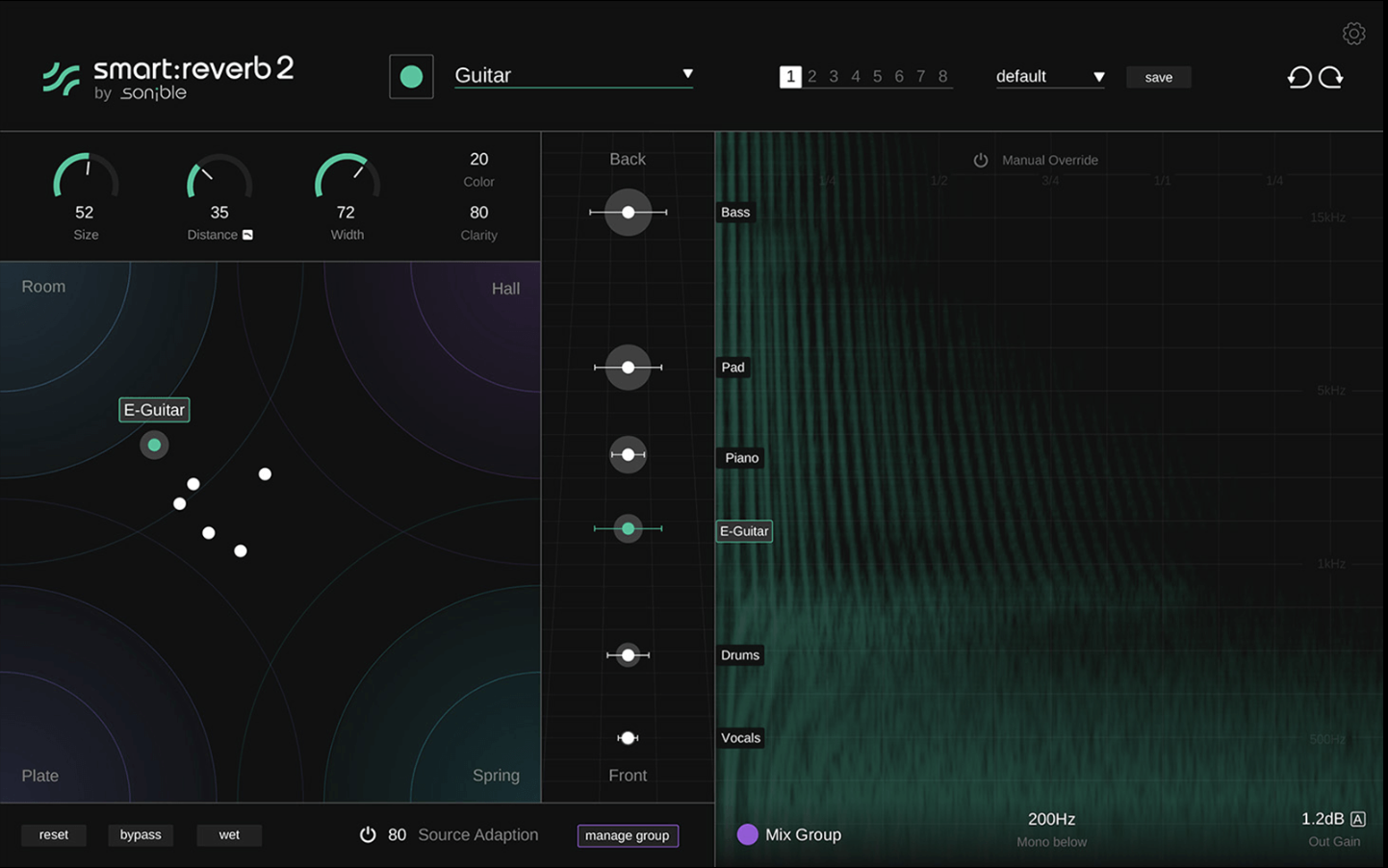Screen dimensions: 1388x868
Task: Open the Guitar profile dropdown
Action: (686, 73)
